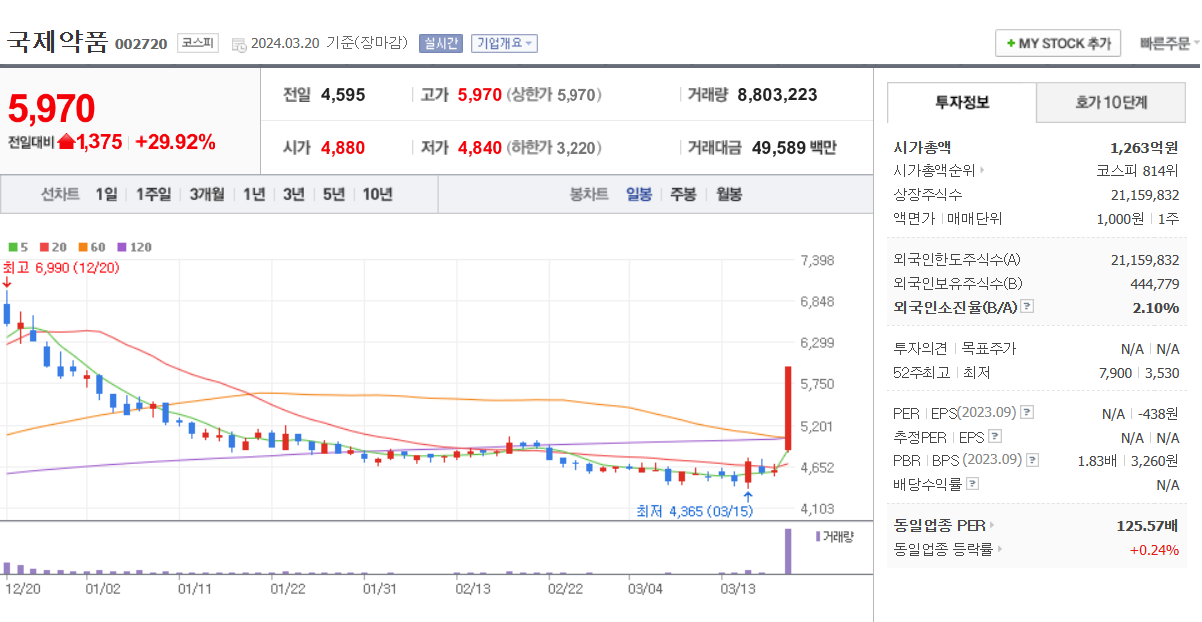Click the 하한가 3,220 text
Screen dimensions: 1202x622
click(555, 148)
